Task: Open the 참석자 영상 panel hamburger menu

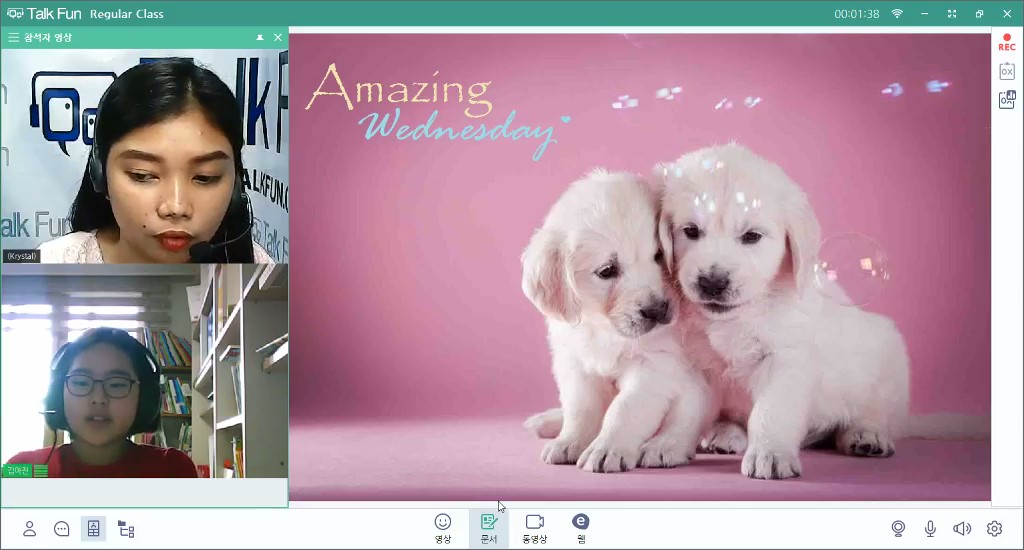Action: 14,37
